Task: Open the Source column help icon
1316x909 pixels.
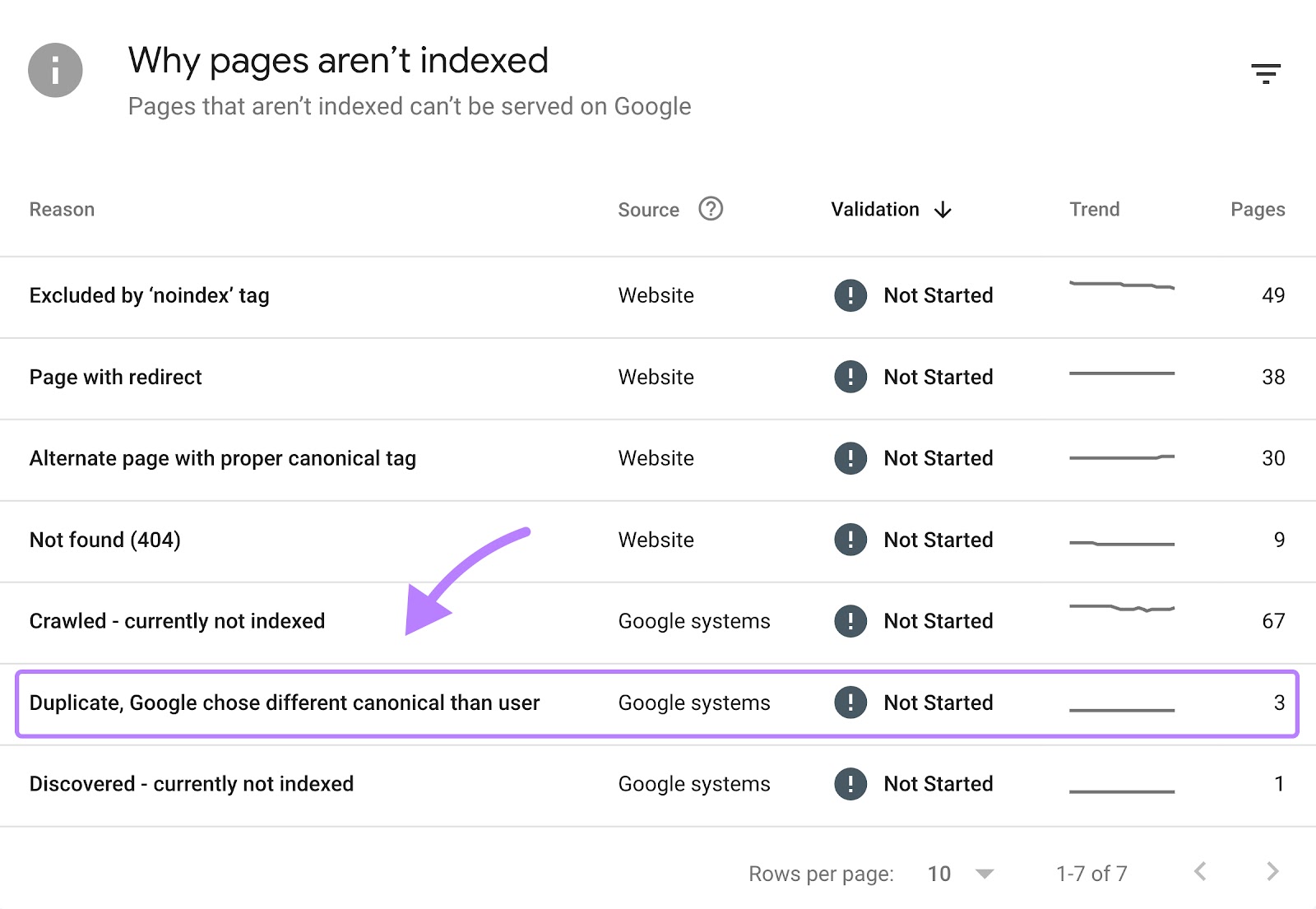Action: [711, 209]
